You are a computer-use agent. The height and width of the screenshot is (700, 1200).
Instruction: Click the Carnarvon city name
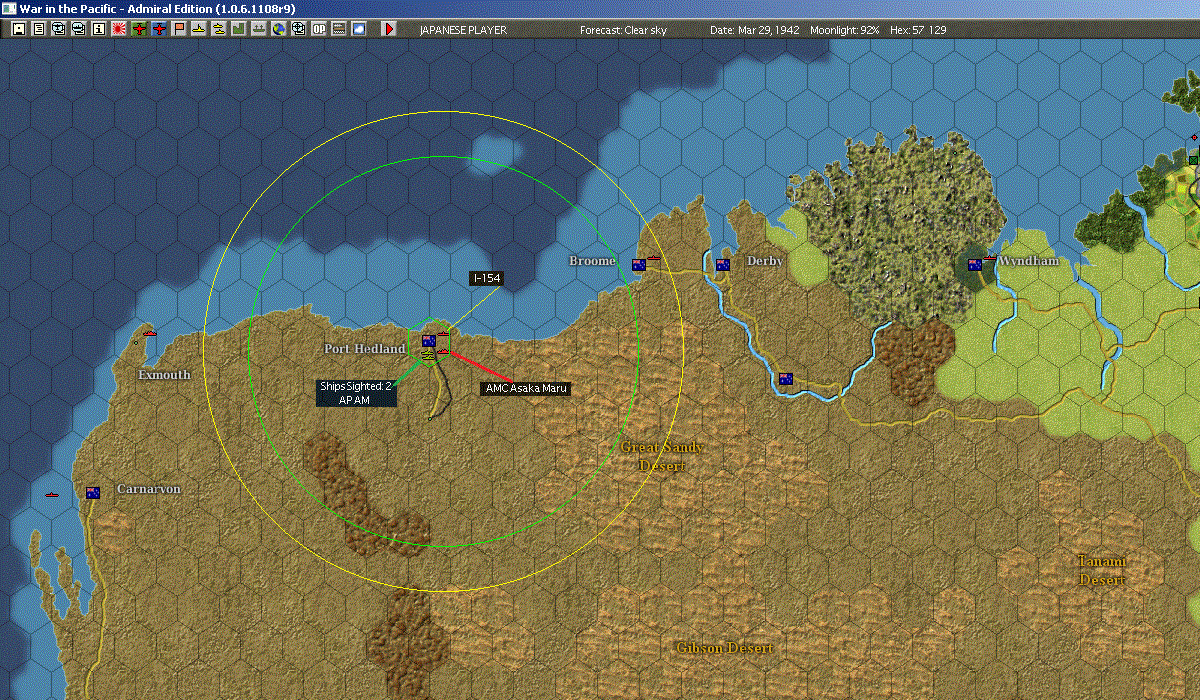point(149,489)
